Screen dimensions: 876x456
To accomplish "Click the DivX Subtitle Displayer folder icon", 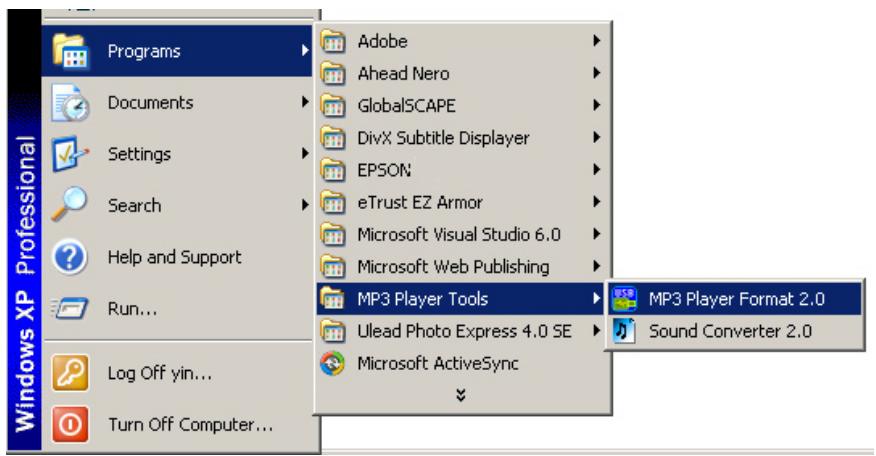I will coord(333,138).
